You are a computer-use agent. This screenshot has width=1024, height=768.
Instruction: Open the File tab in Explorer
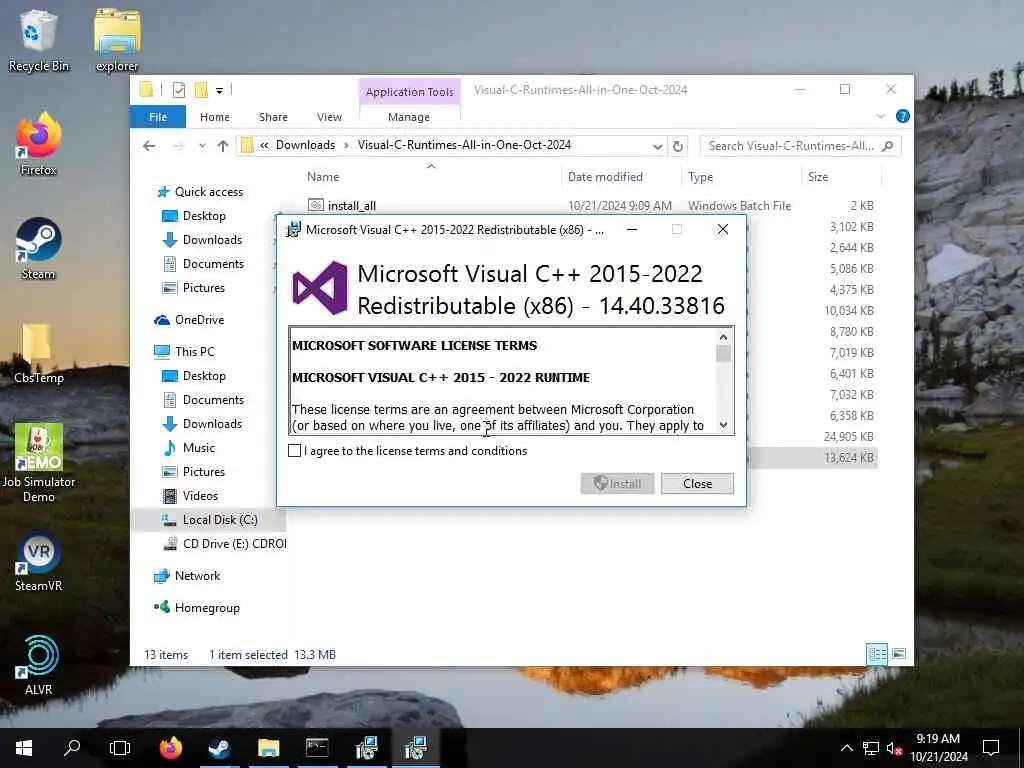coord(158,117)
